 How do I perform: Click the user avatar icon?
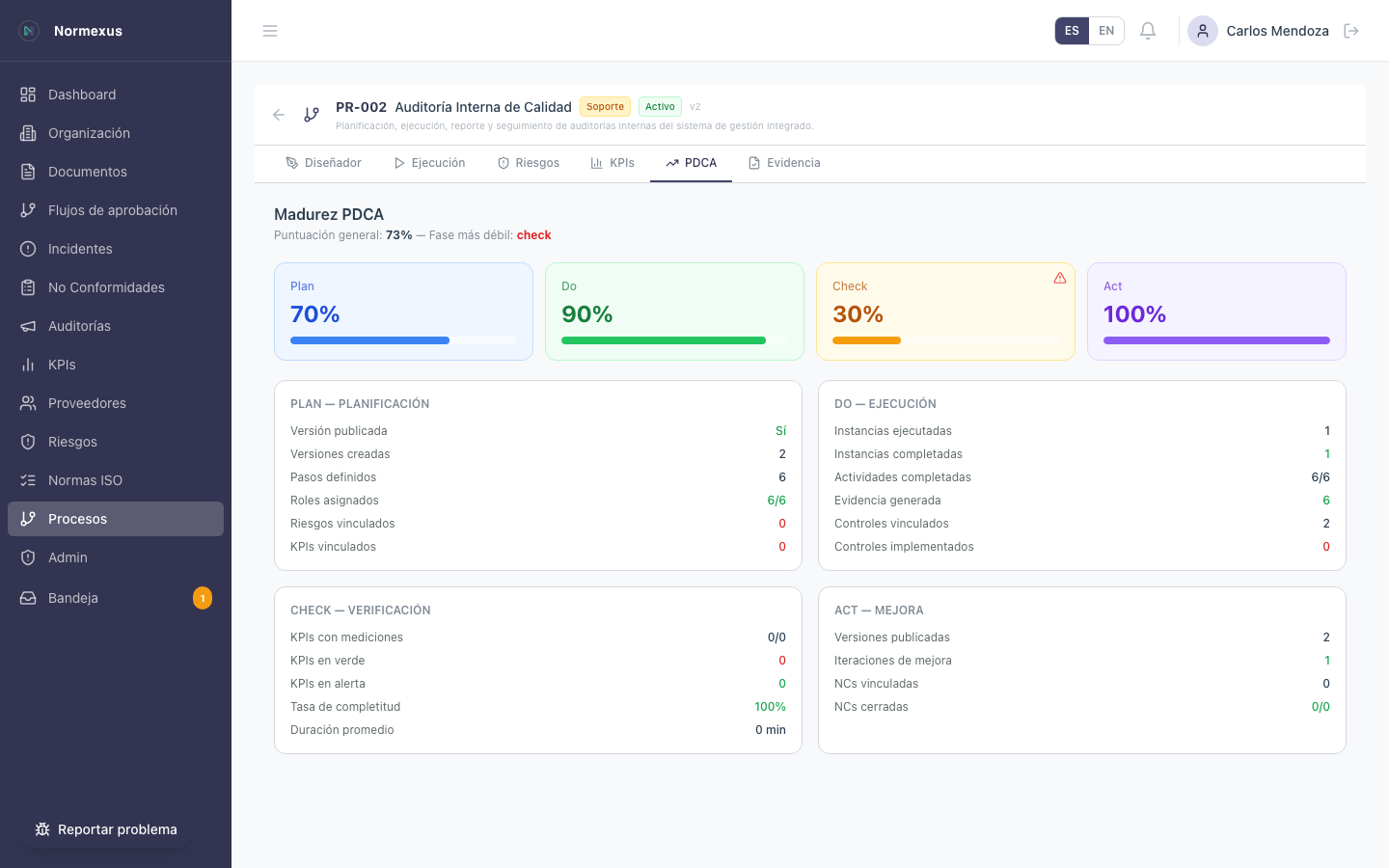[1202, 31]
